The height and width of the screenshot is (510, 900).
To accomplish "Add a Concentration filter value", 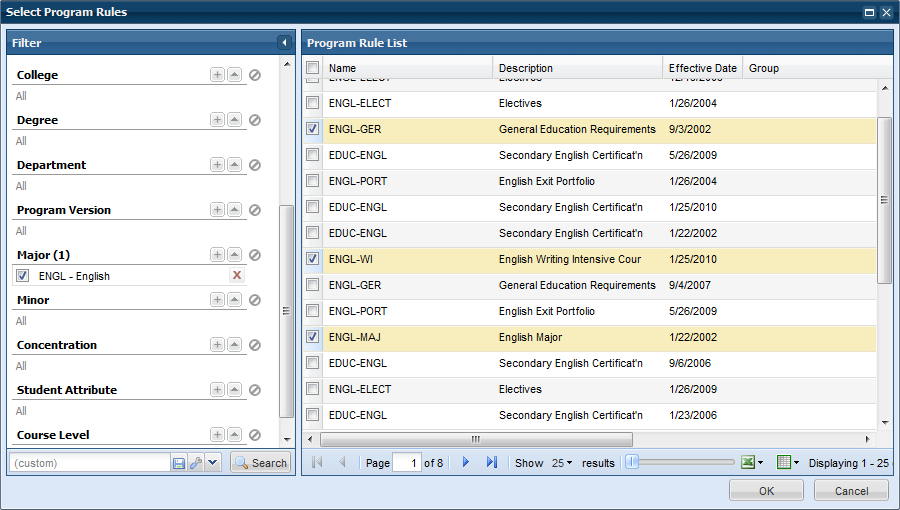I will point(217,345).
